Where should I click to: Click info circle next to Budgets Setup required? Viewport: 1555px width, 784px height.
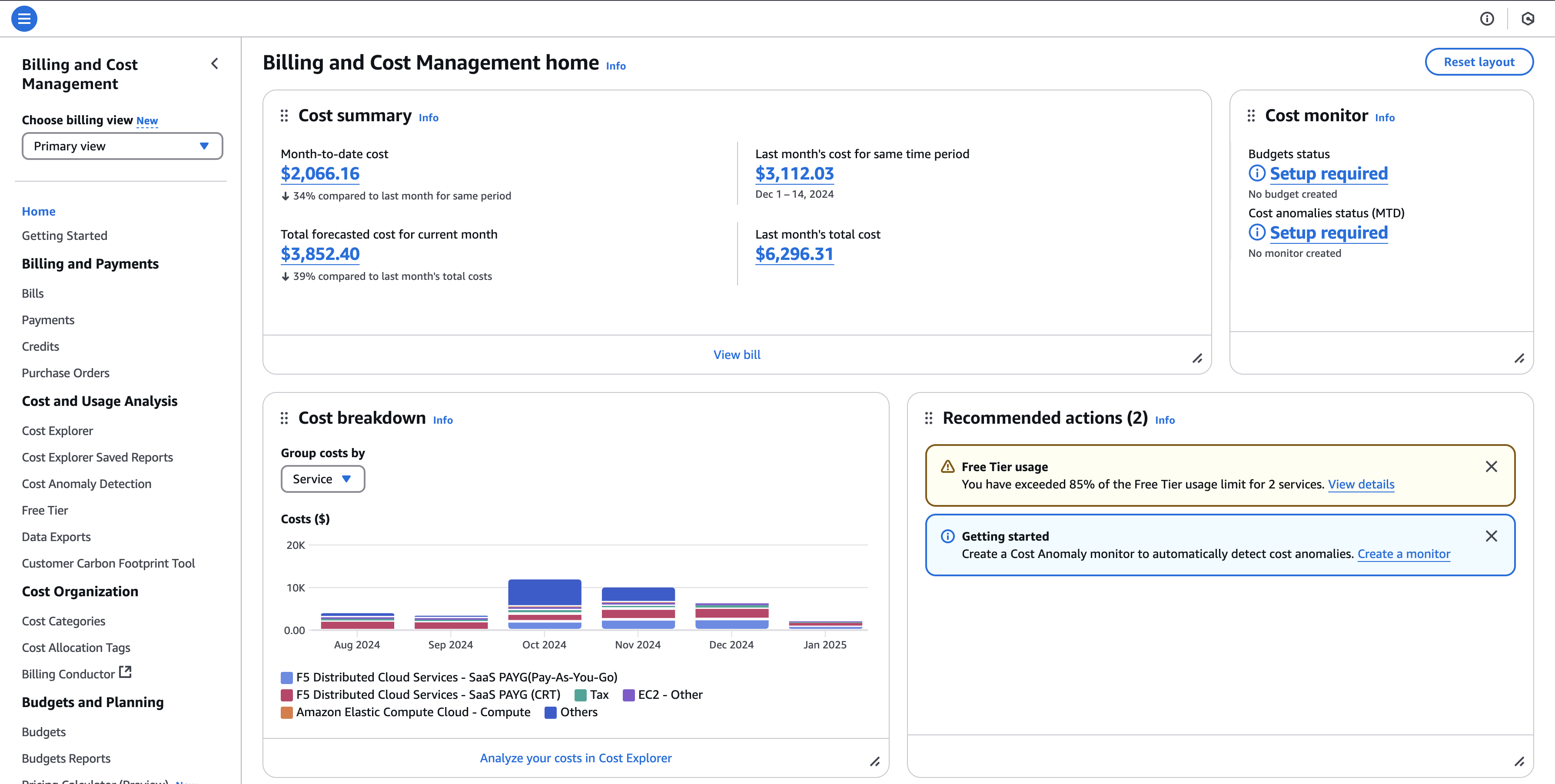[x=1257, y=173]
